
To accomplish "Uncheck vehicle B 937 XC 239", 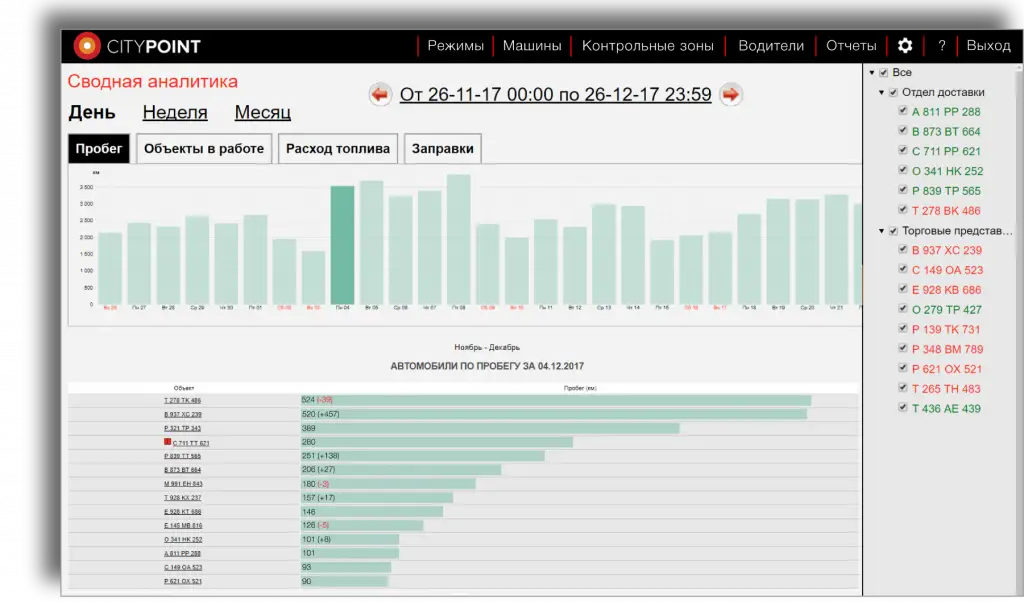I will tap(903, 250).
